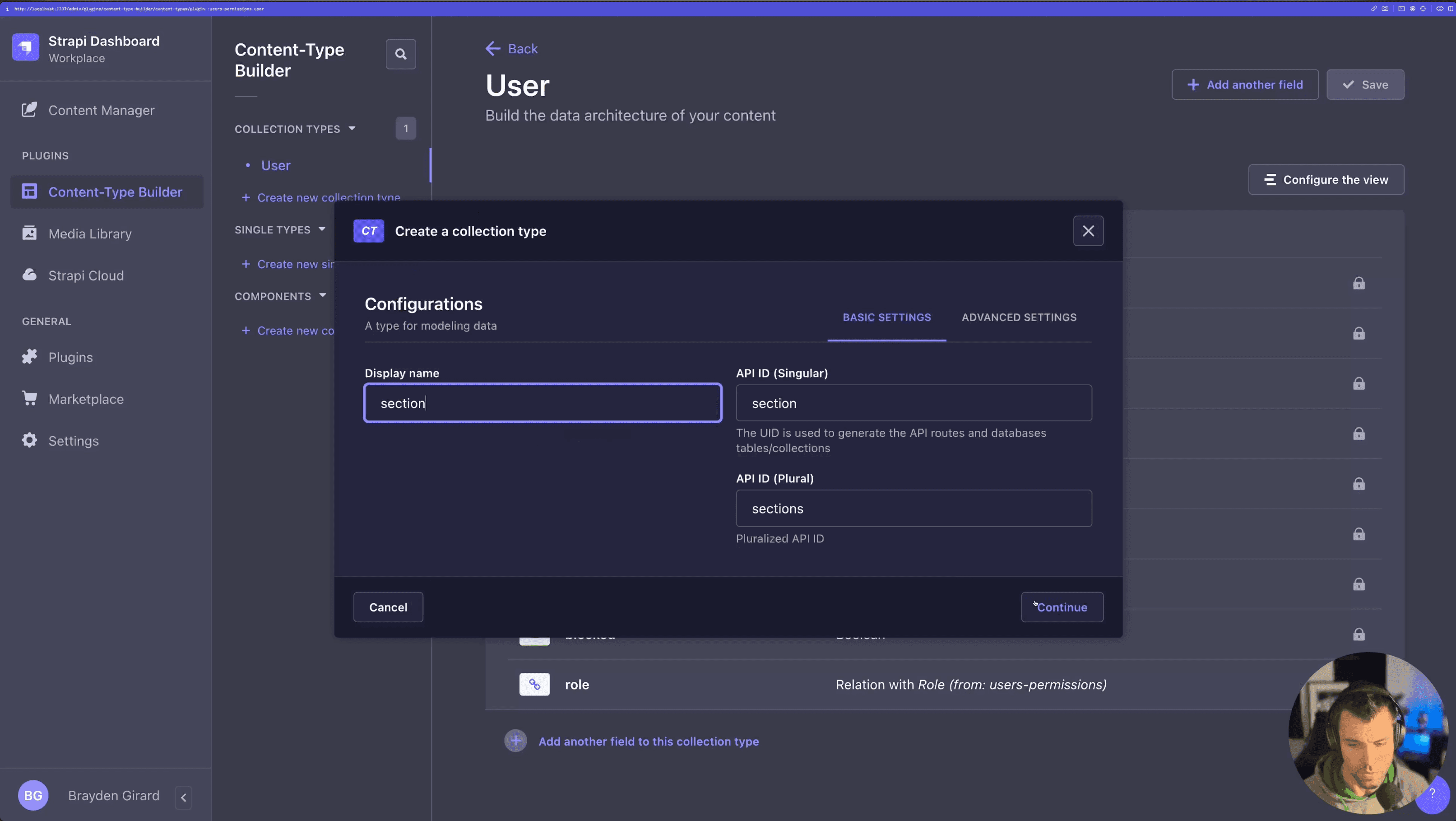Click the Continue button
The height and width of the screenshot is (821, 1456).
[x=1062, y=607]
